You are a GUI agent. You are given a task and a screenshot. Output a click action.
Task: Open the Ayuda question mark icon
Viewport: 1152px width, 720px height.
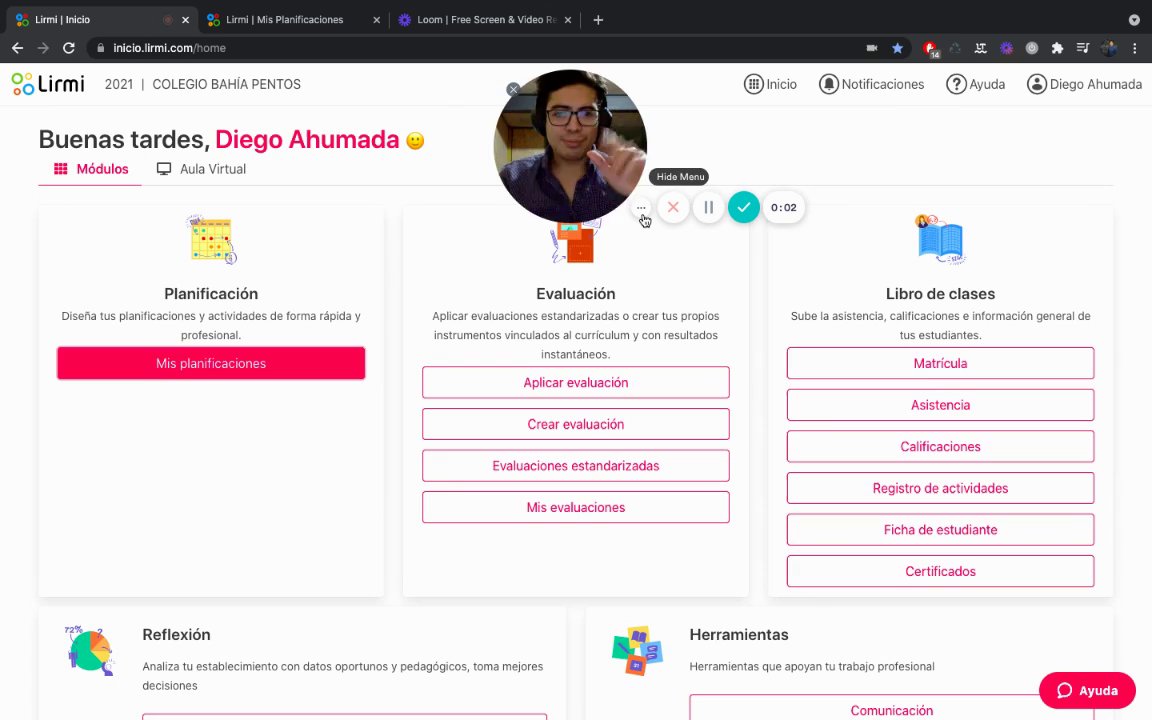(x=956, y=84)
